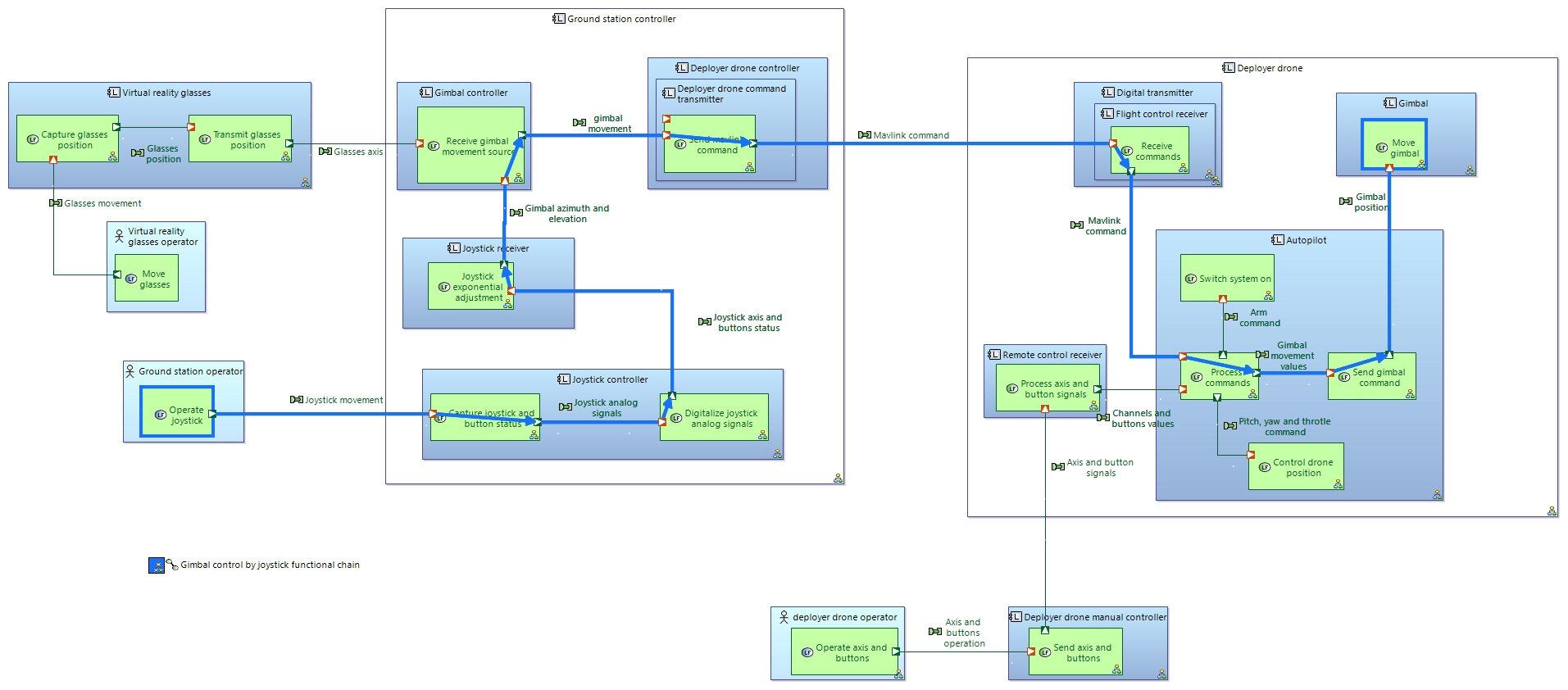The height and width of the screenshot is (690, 1568).
Task: Select the Operate axis and buttons function
Action: pos(845,651)
